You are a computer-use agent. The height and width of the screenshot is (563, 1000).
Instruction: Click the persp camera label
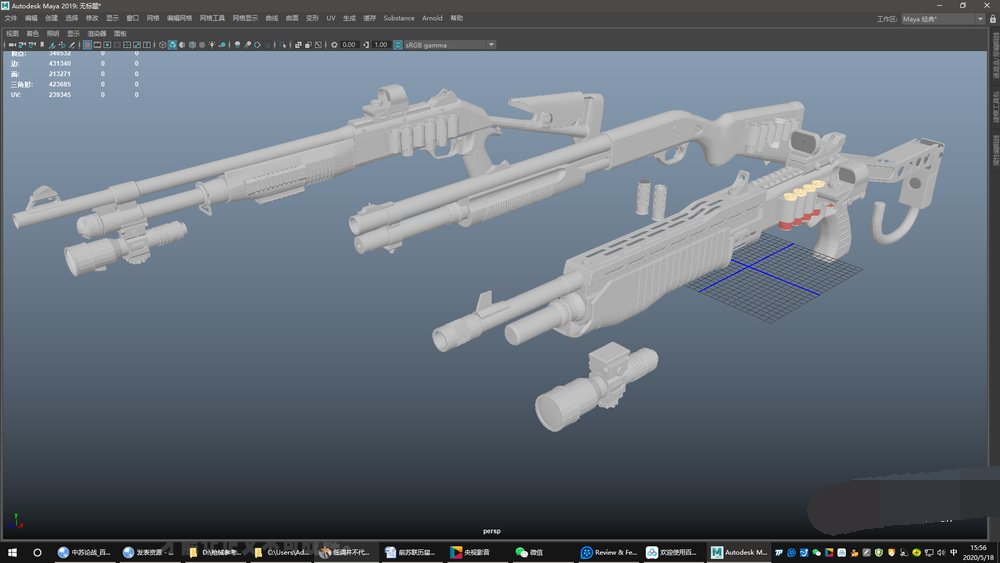(492, 530)
